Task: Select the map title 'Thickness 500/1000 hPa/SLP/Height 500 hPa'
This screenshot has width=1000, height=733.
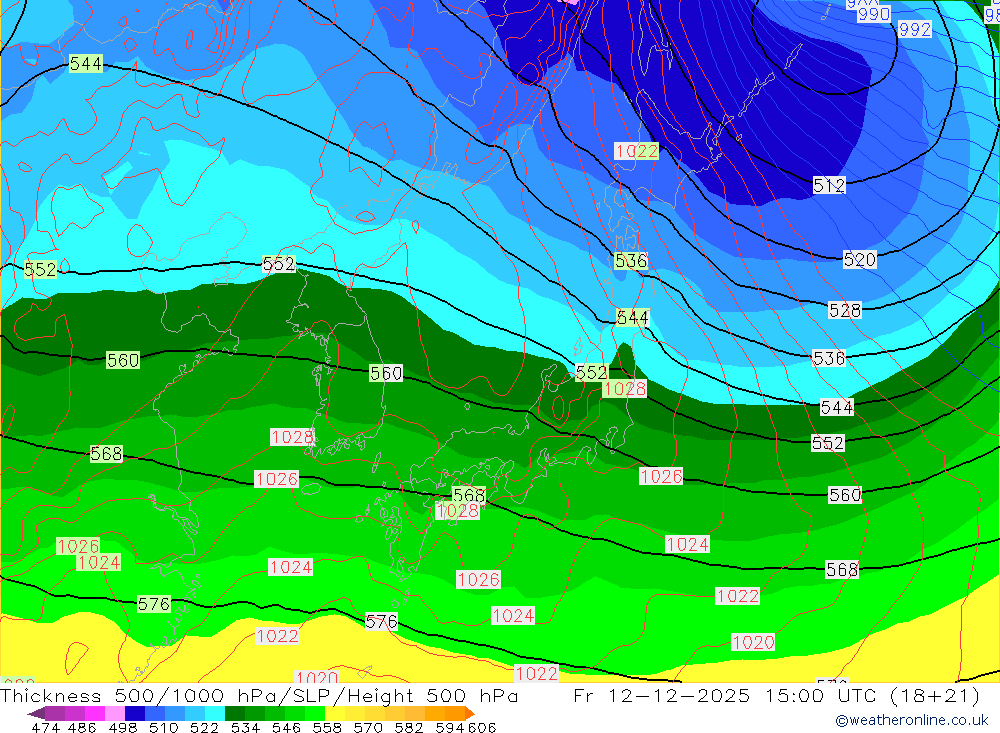Action: (259, 695)
